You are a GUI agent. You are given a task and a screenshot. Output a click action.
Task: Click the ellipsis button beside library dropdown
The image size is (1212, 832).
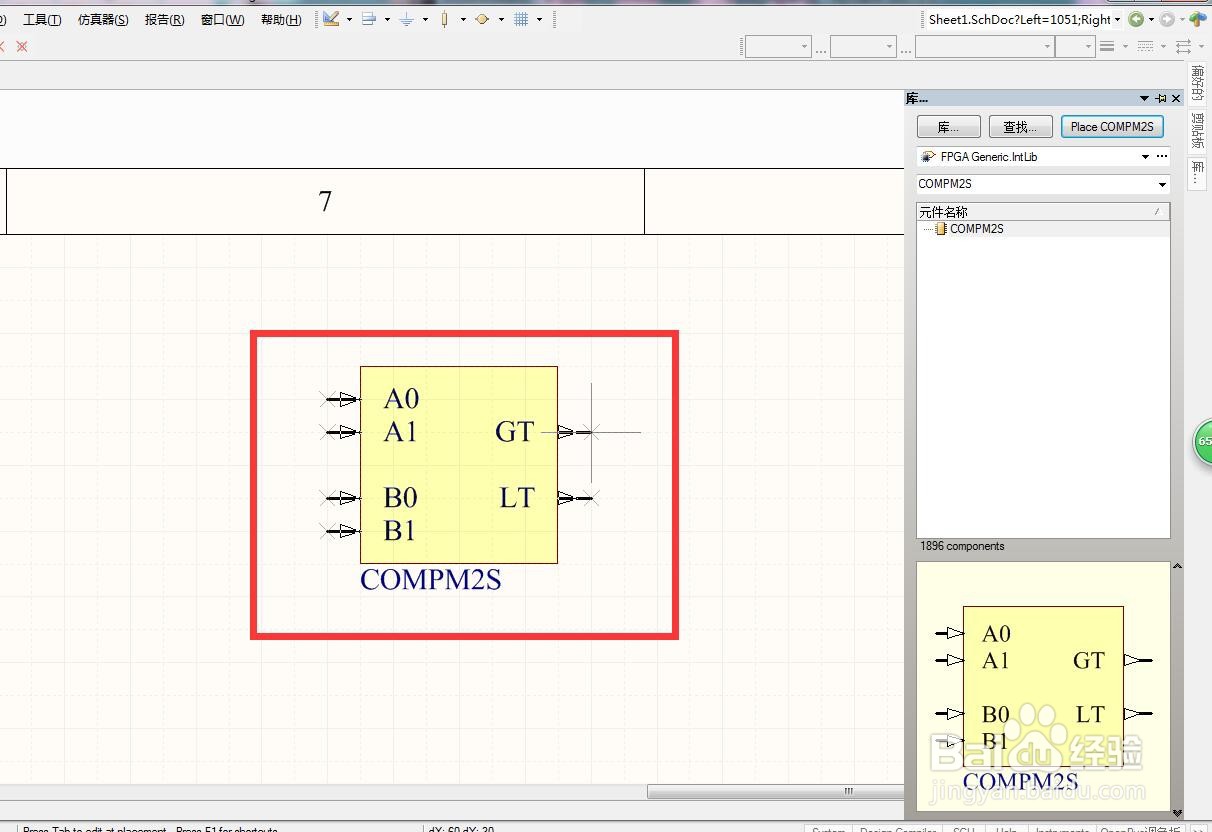[x=1162, y=157]
